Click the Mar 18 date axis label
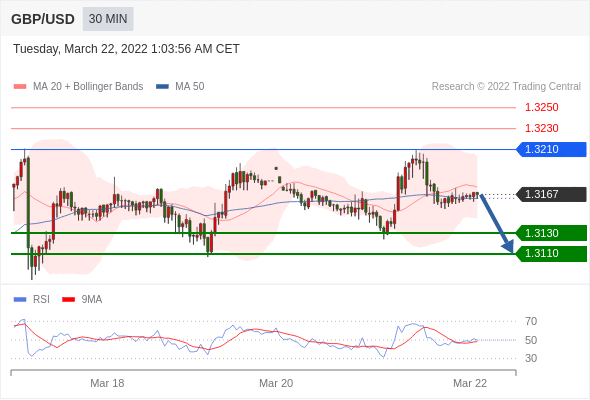This screenshot has height=400, width=590. tap(107, 383)
